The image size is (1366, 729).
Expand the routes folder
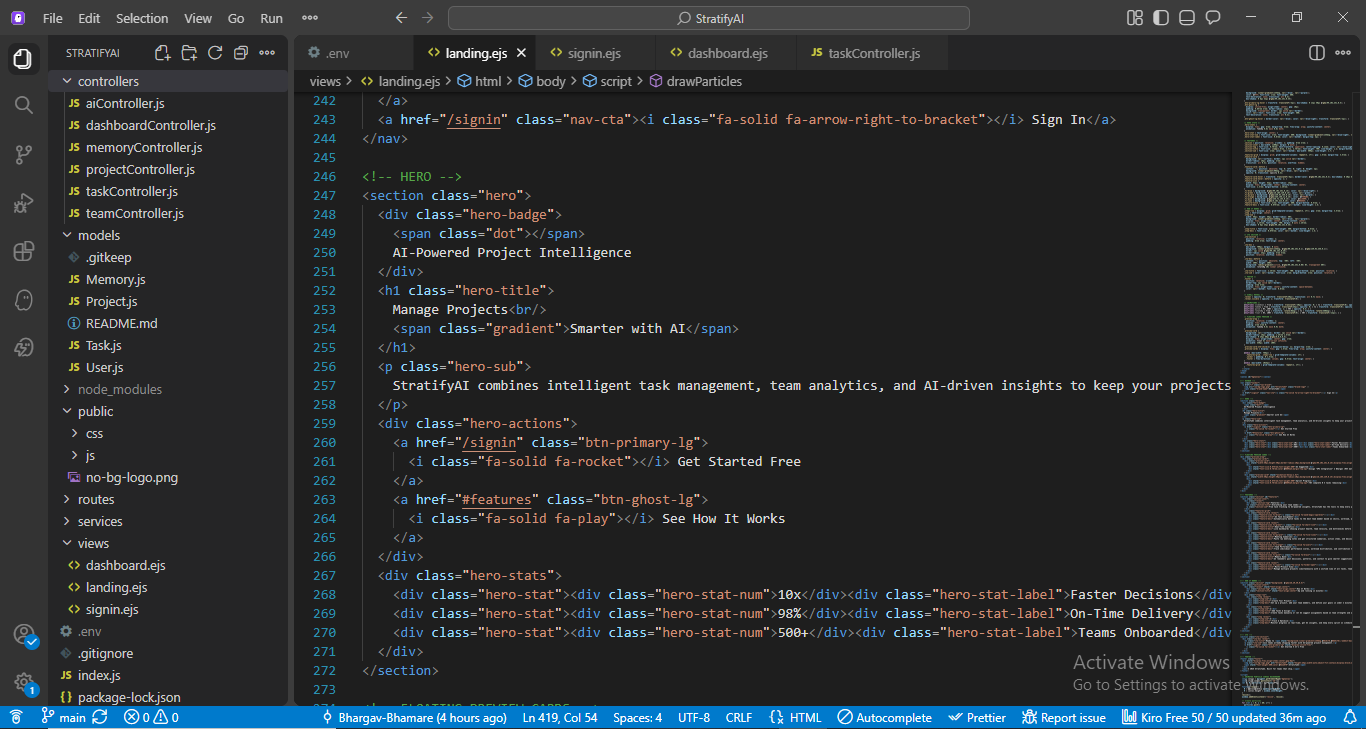(x=95, y=499)
